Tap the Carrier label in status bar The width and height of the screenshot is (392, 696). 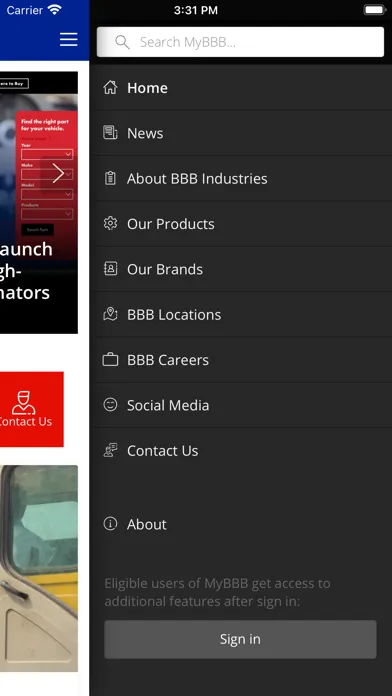[x=25, y=10]
